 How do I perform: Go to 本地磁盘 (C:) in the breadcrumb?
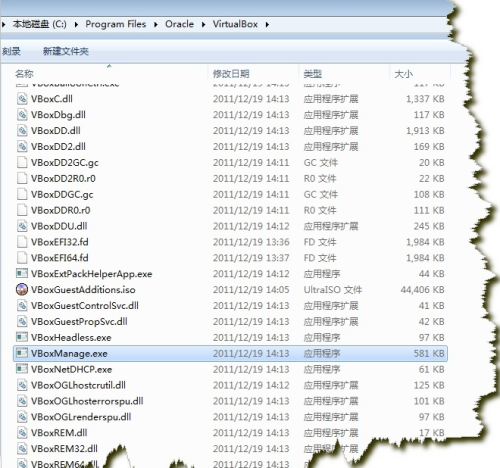pyautogui.click(x=40, y=24)
